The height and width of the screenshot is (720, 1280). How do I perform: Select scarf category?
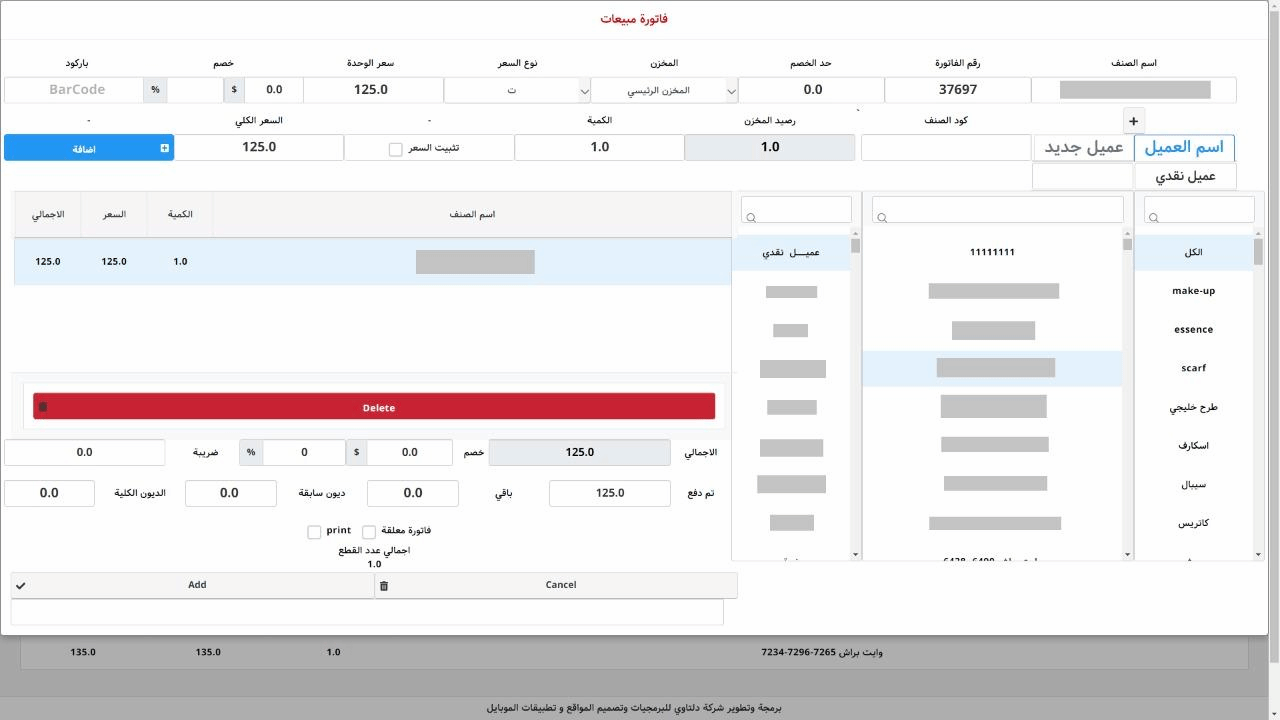point(1193,368)
